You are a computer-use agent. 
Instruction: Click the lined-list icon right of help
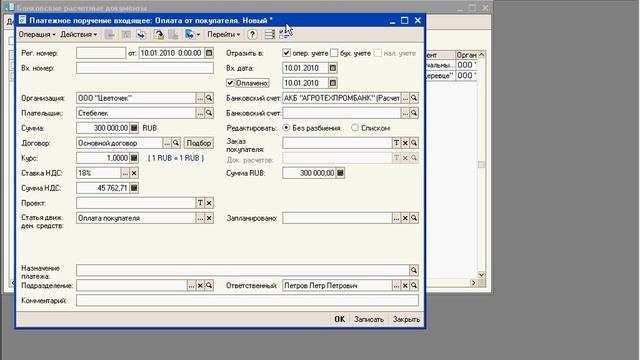[269, 35]
